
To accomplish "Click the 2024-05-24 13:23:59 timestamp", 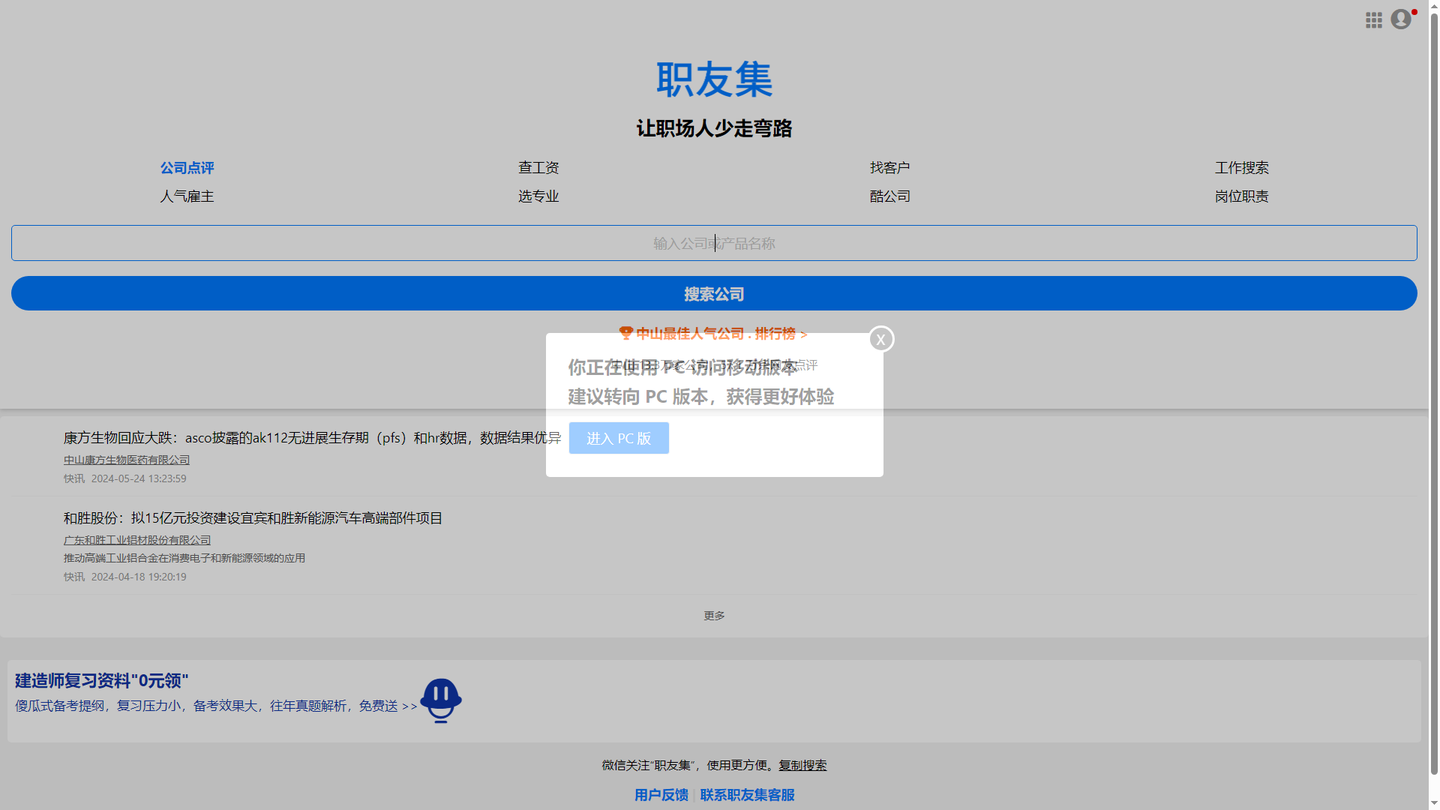I will (x=139, y=479).
